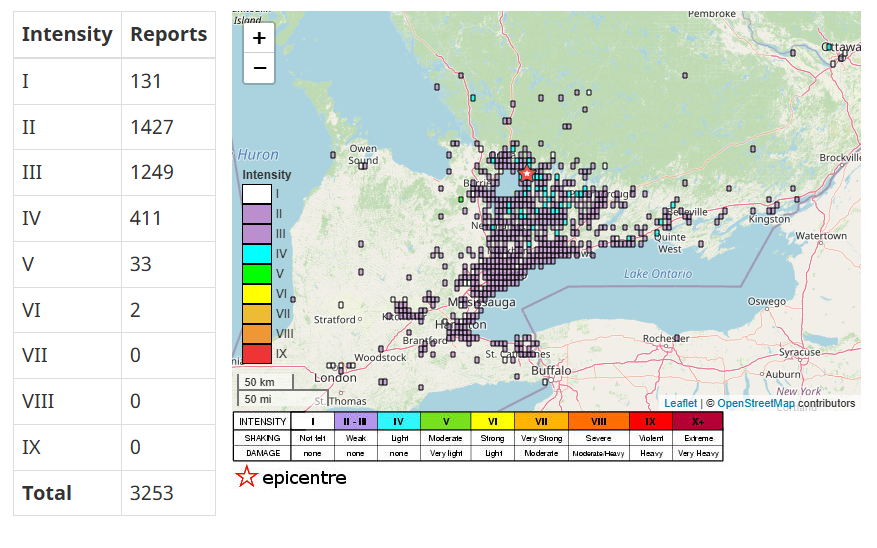The height and width of the screenshot is (548, 877).
Task: Click the II-III Weak cell in intensity scale
Action: pyautogui.click(x=356, y=438)
